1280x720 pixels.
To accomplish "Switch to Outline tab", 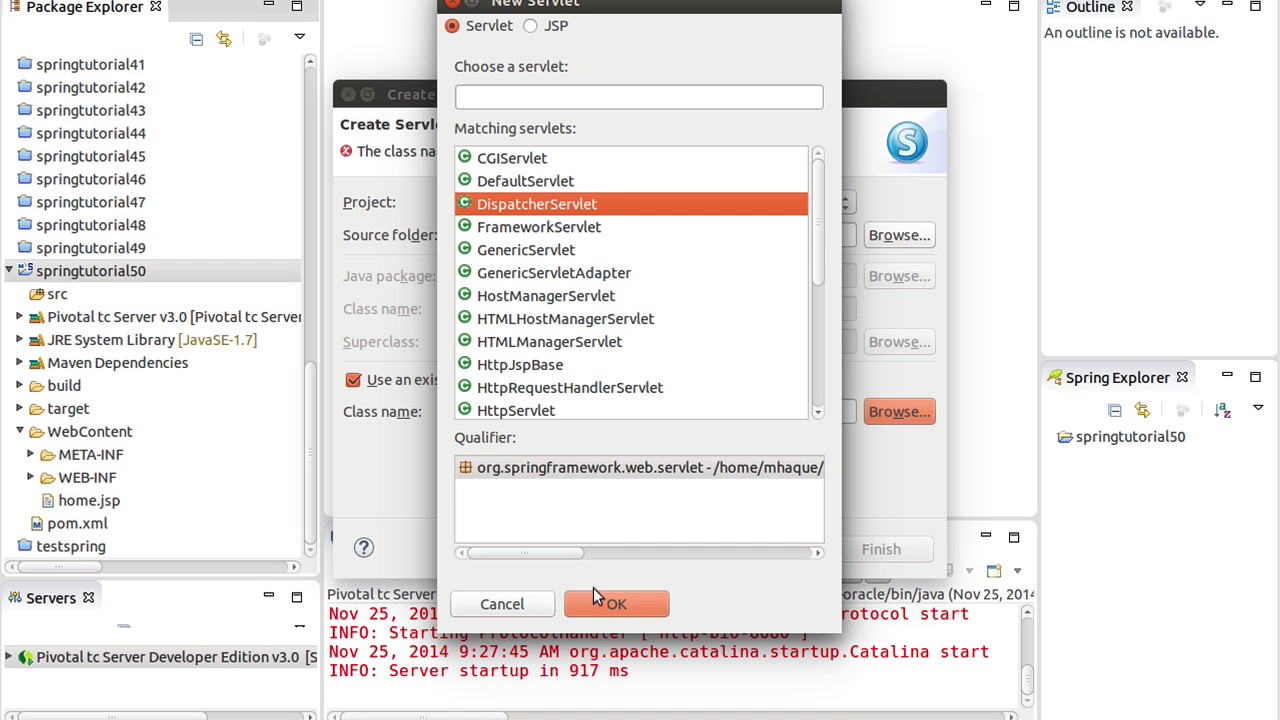I will (x=1090, y=7).
